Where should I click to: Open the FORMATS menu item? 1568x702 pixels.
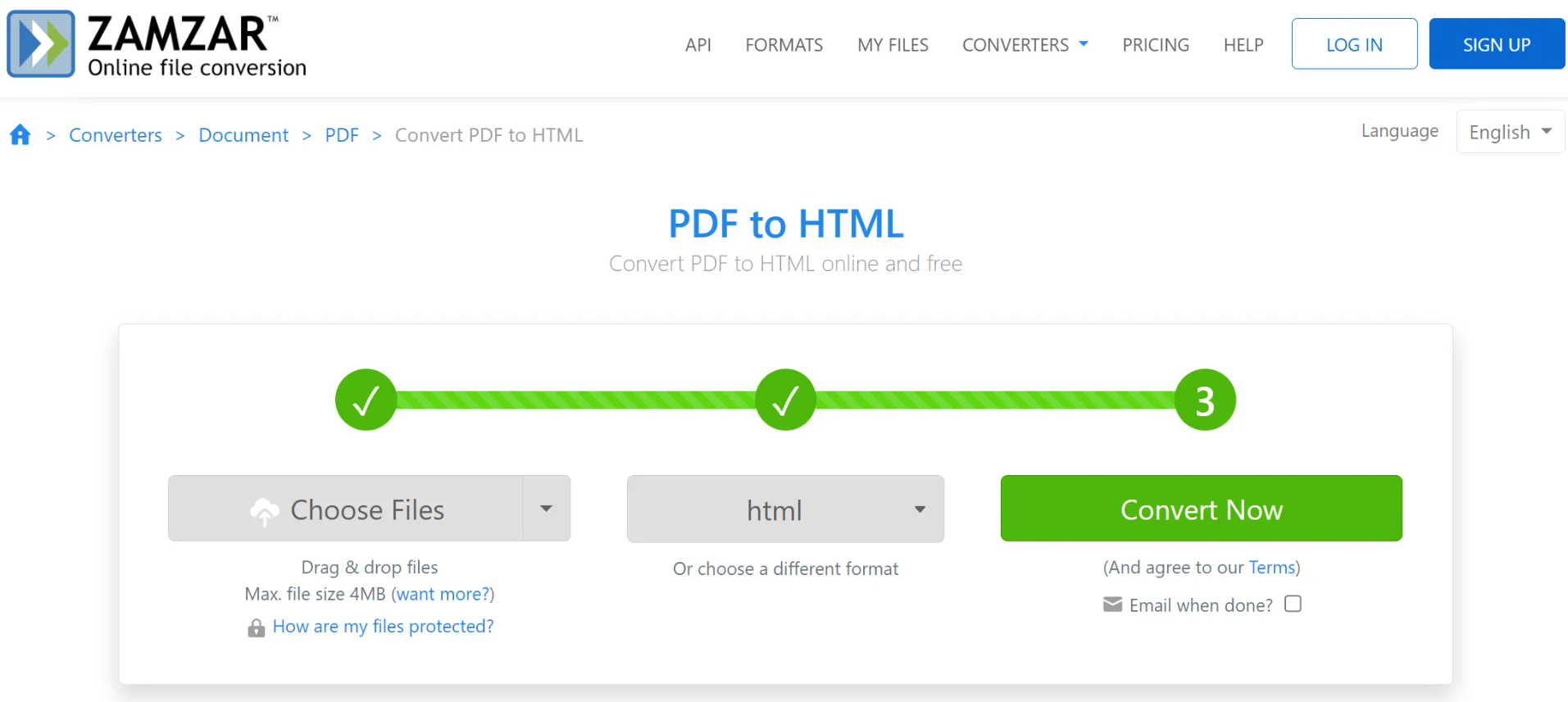tap(784, 45)
